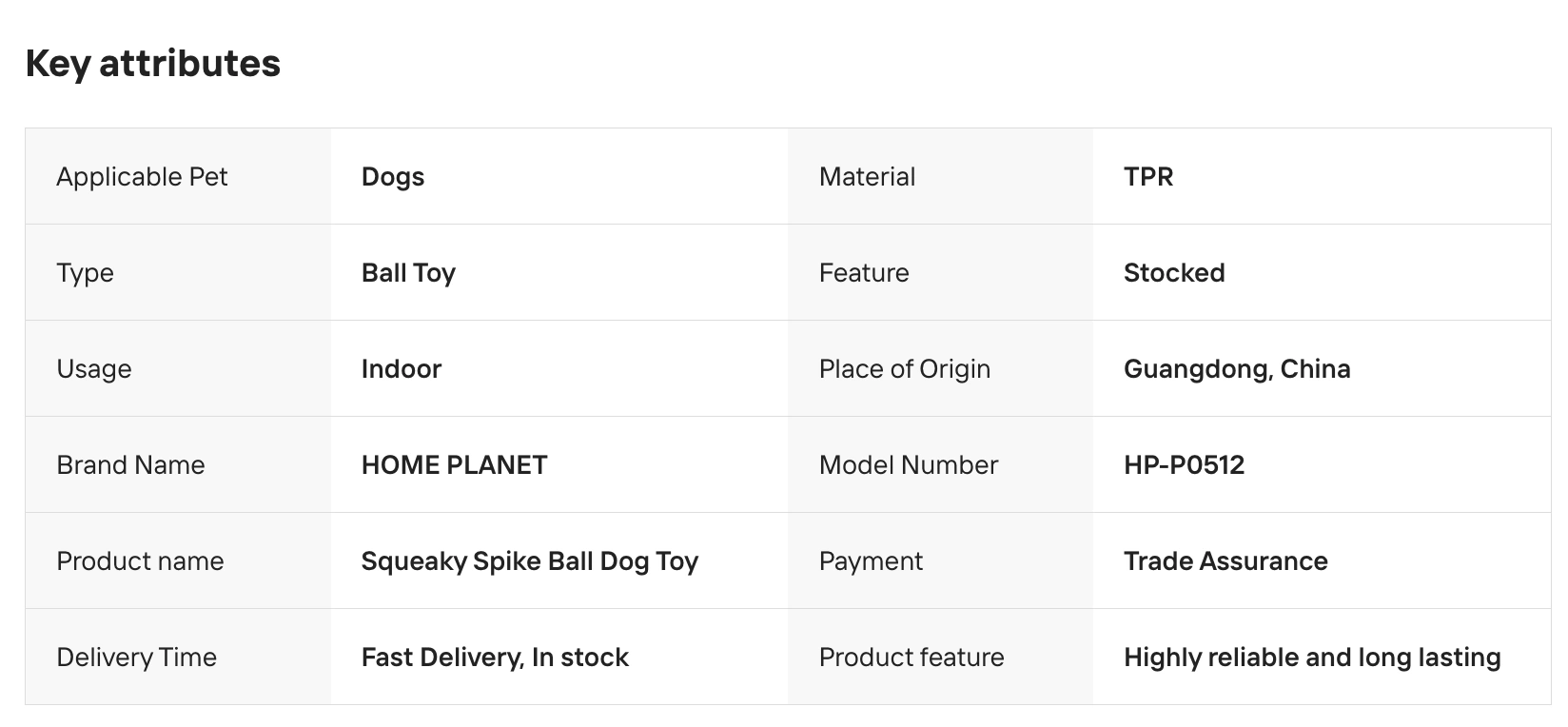Click the Highly reliable and long lasting text
Screen dimensions: 1568x727
(x=1311, y=658)
